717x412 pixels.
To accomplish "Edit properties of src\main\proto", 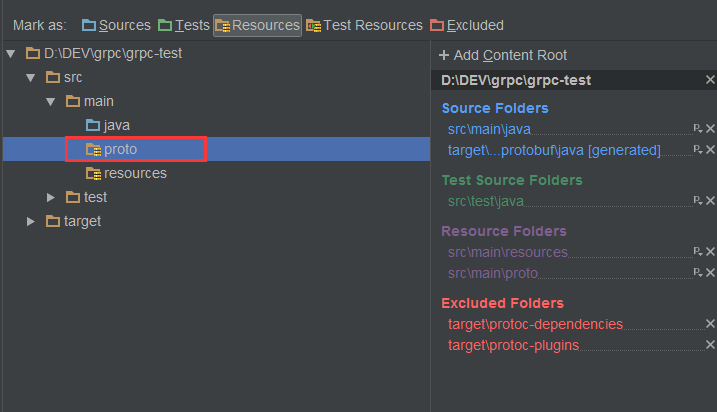I will tap(698, 273).
